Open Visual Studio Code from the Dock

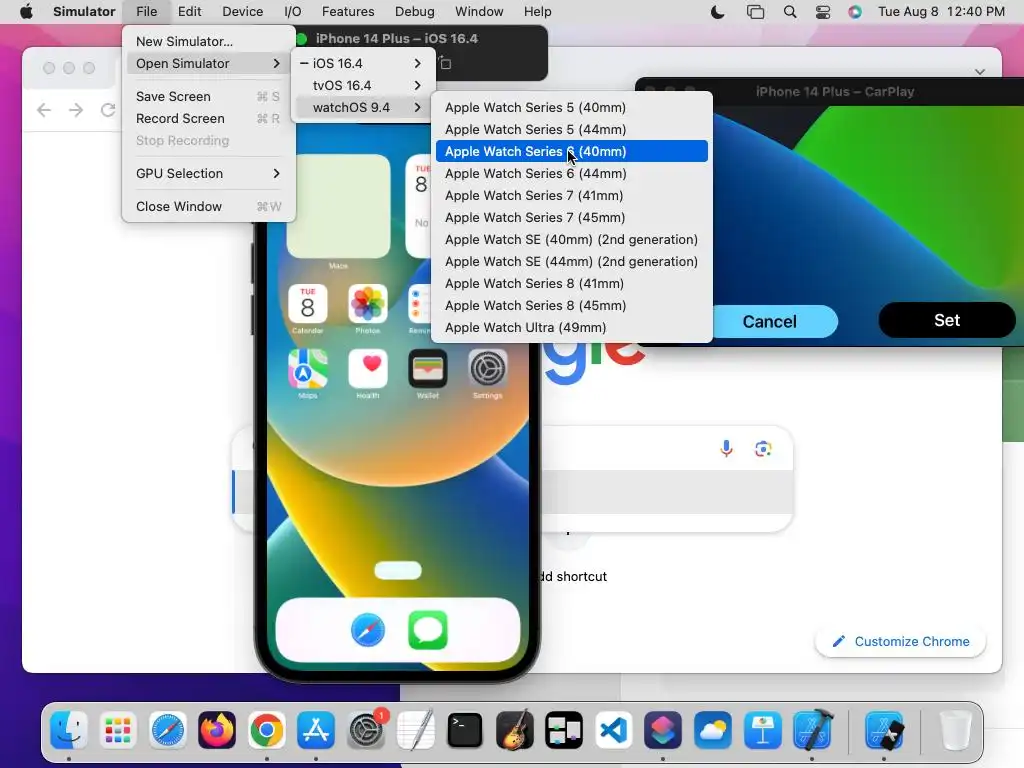tap(614, 729)
